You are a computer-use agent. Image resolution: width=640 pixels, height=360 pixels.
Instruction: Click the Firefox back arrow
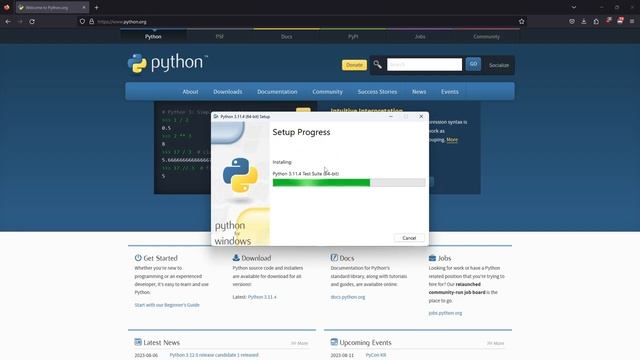click(8, 21)
